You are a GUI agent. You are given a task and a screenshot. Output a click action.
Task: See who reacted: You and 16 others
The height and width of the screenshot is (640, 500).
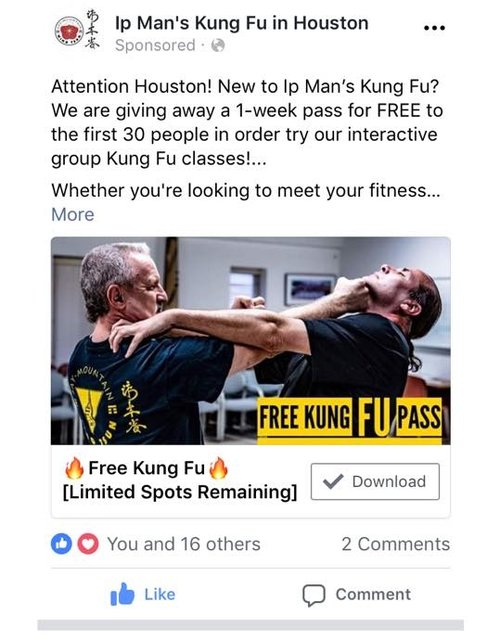[184, 544]
